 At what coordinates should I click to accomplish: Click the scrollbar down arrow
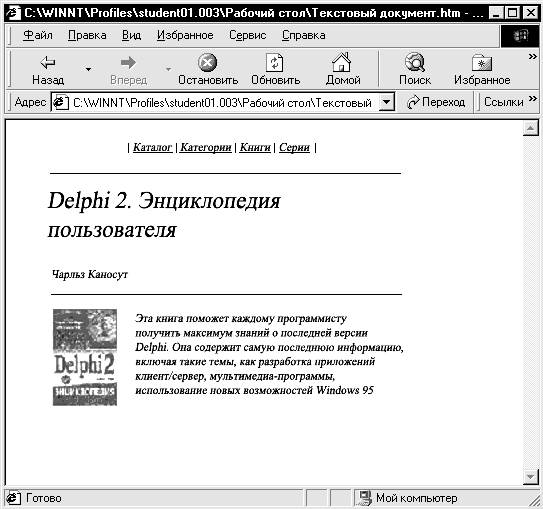[530, 477]
